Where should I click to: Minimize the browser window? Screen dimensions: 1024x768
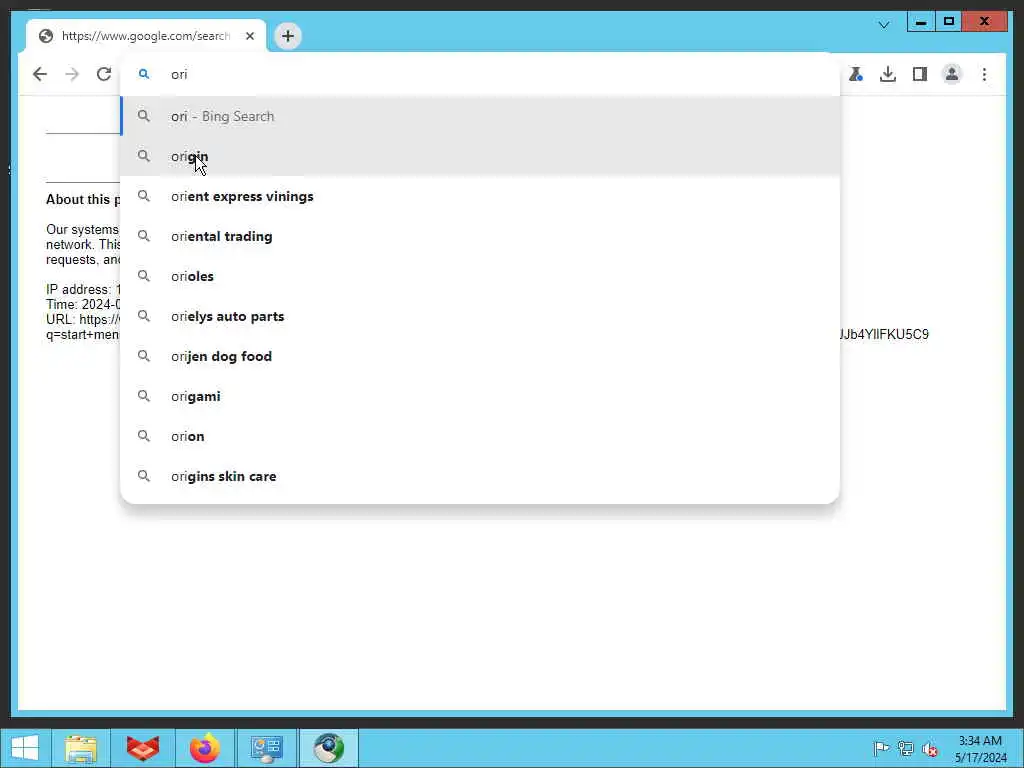(921, 22)
